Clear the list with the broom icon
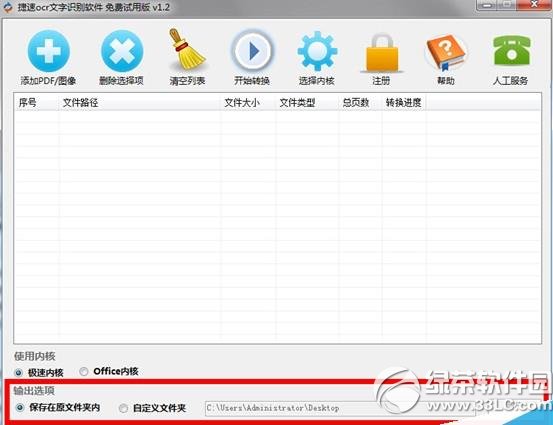 point(186,49)
